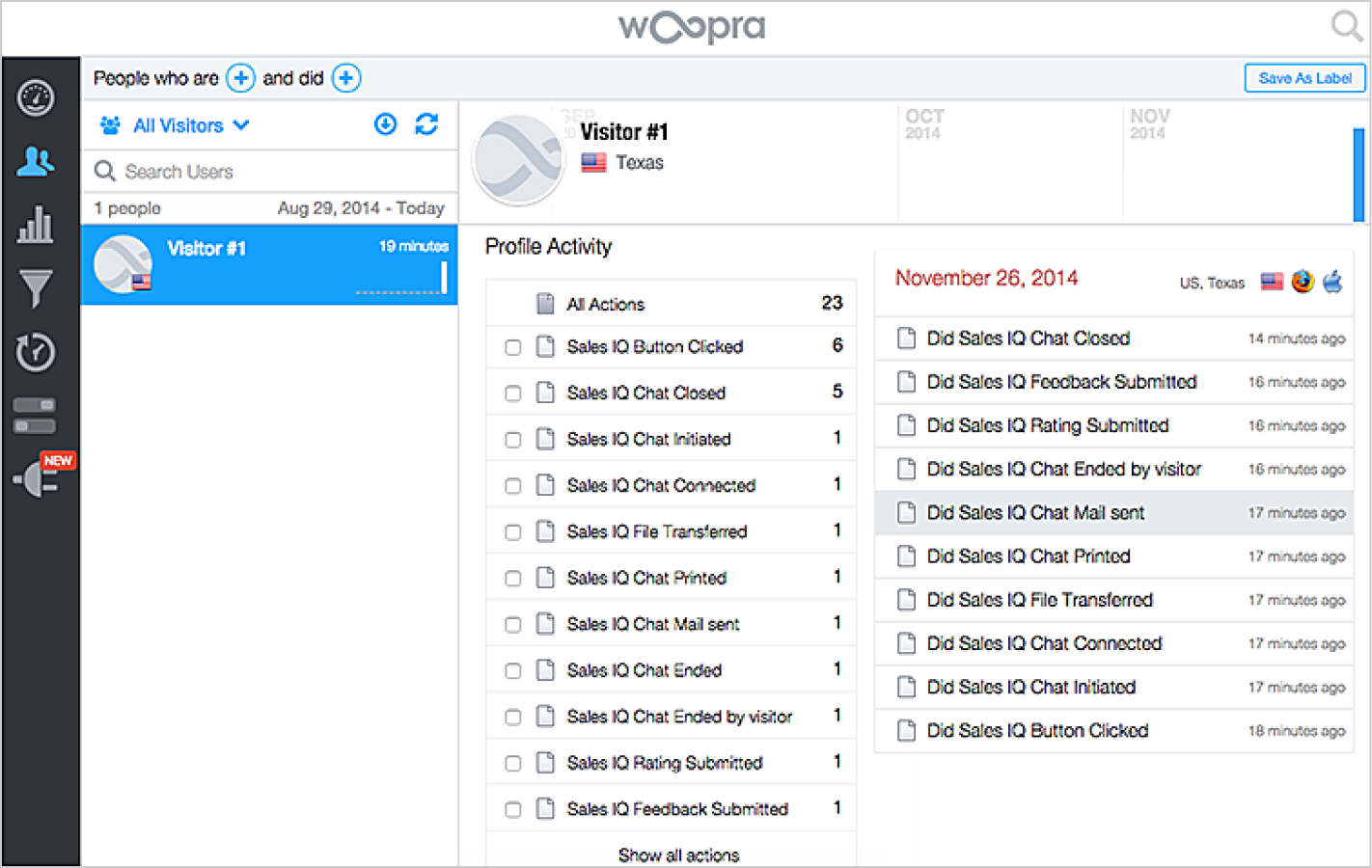Screen dimensions: 1372x868
Task: Add a 'People who are' filter
Action: click(x=240, y=78)
